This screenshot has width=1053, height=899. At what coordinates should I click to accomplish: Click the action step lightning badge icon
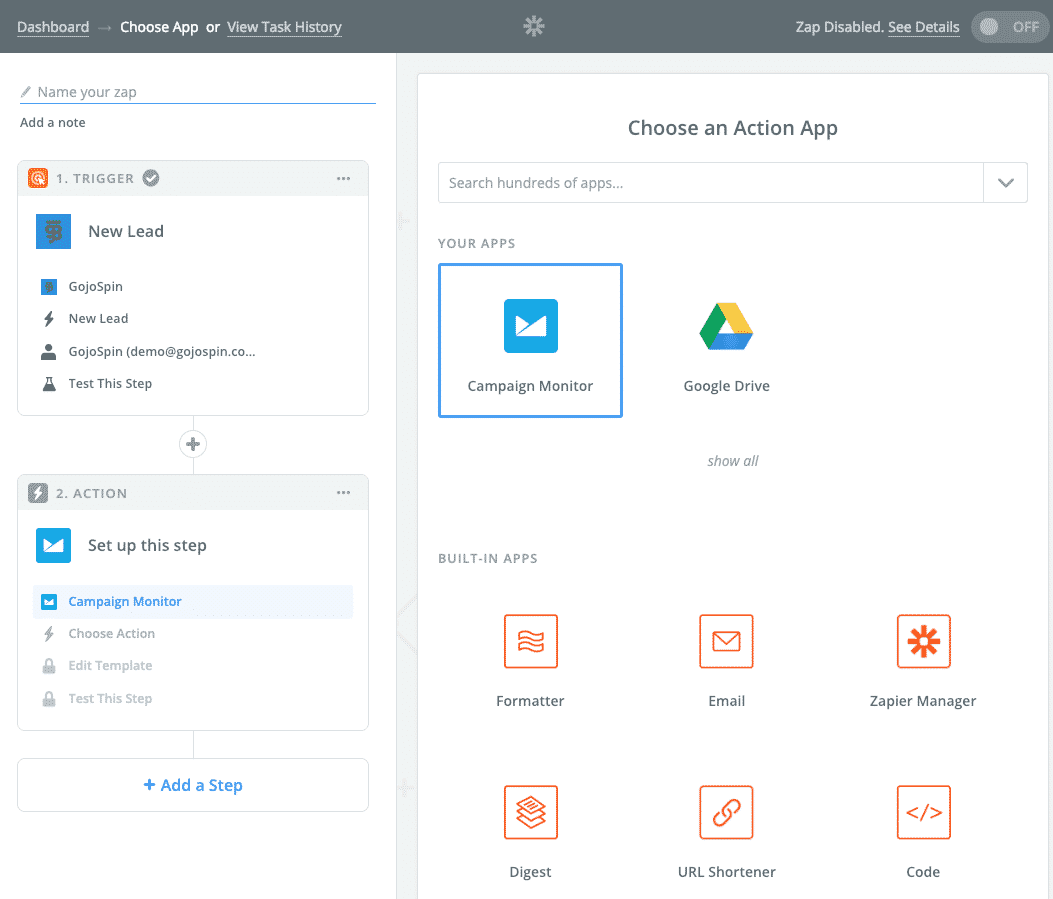point(38,493)
